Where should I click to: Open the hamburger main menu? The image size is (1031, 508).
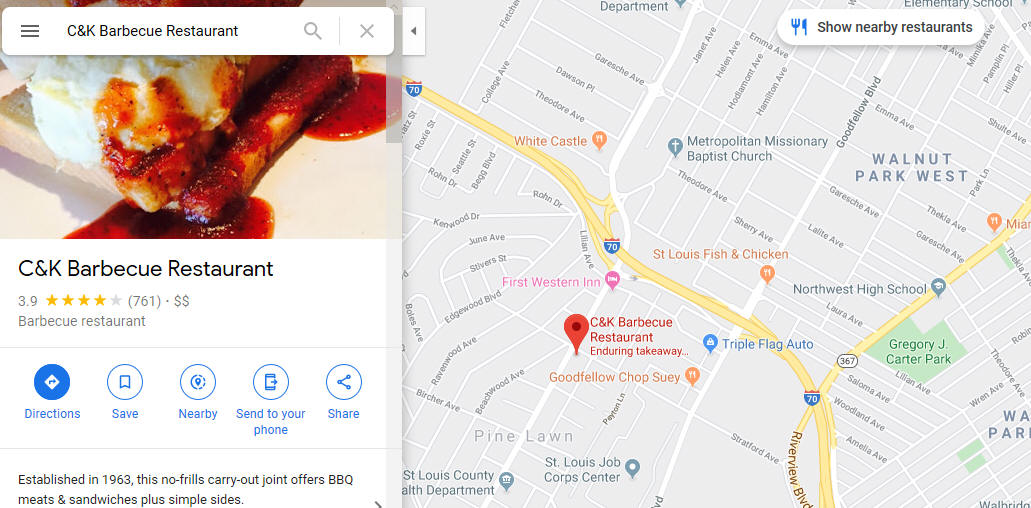coord(30,31)
